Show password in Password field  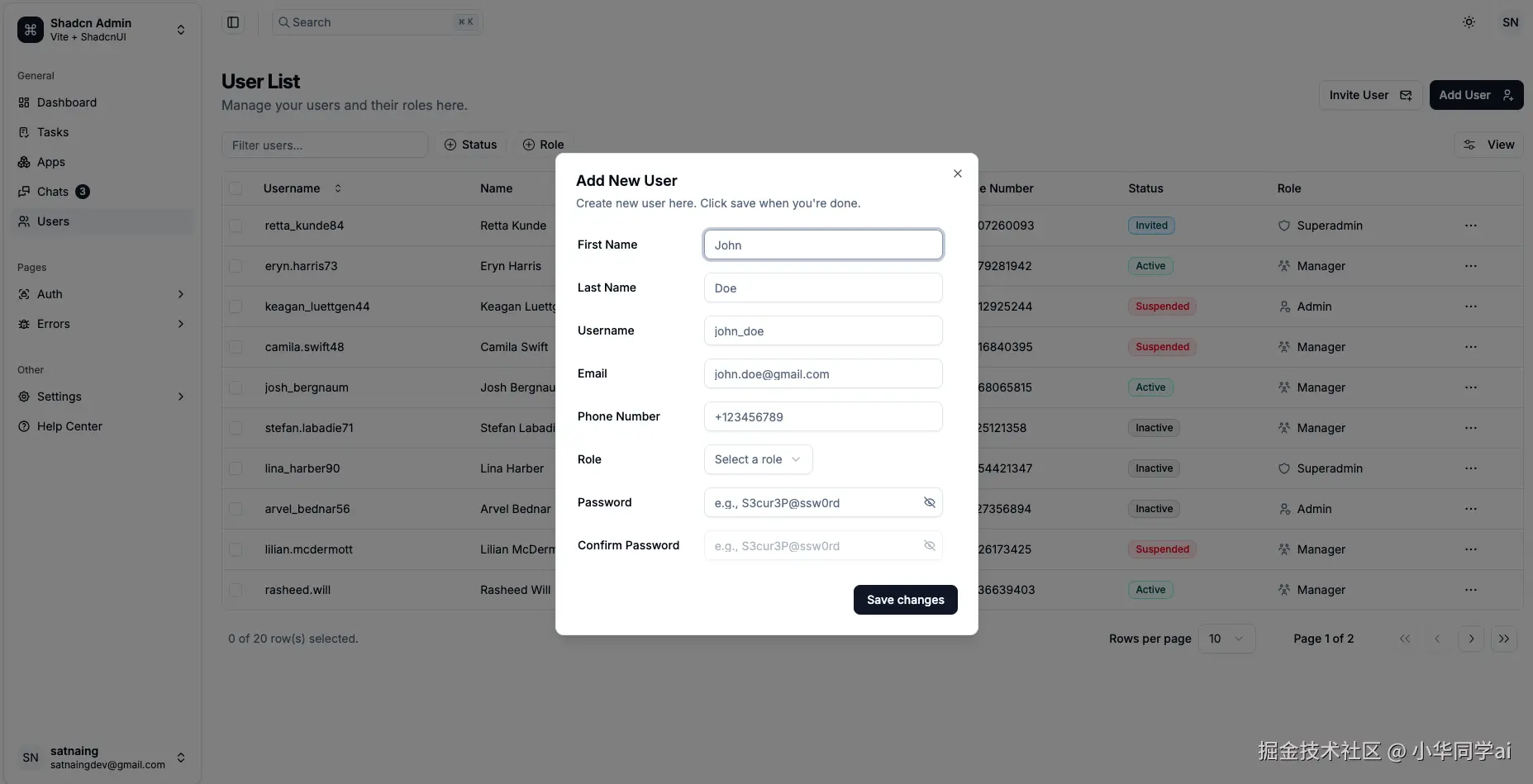click(x=929, y=502)
